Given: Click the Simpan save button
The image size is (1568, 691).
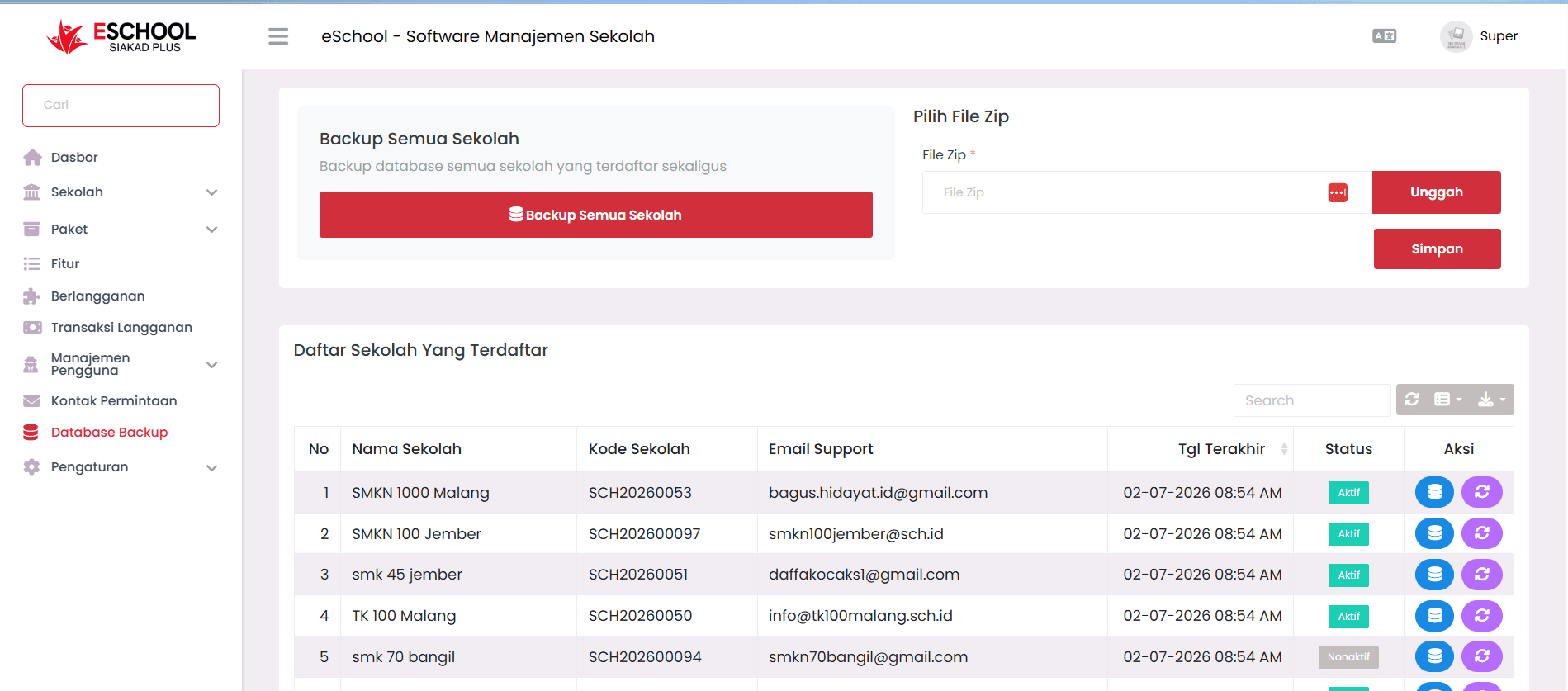Looking at the screenshot, I should point(1438,248).
